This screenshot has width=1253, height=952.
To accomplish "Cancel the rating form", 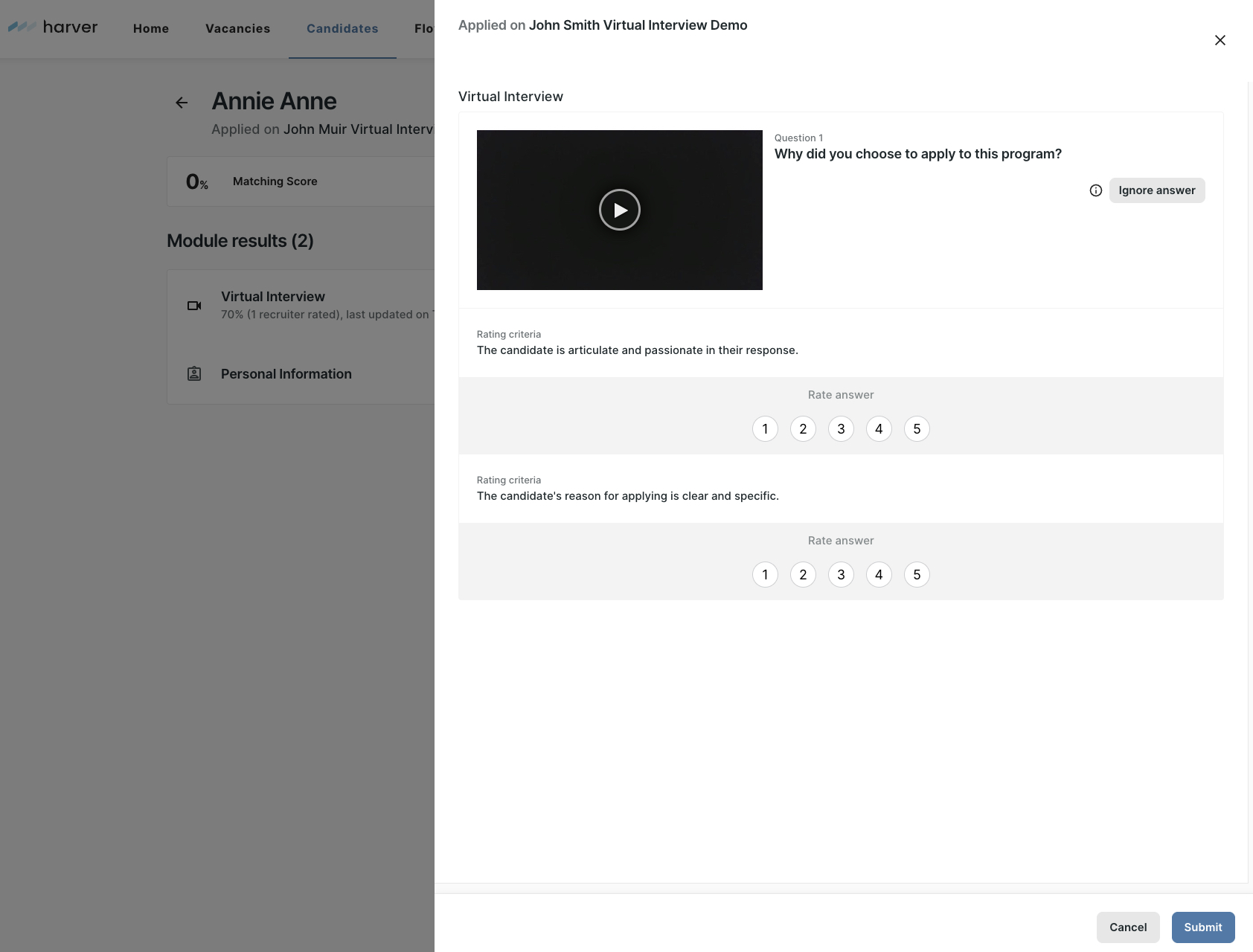I will pyautogui.click(x=1127, y=927).
